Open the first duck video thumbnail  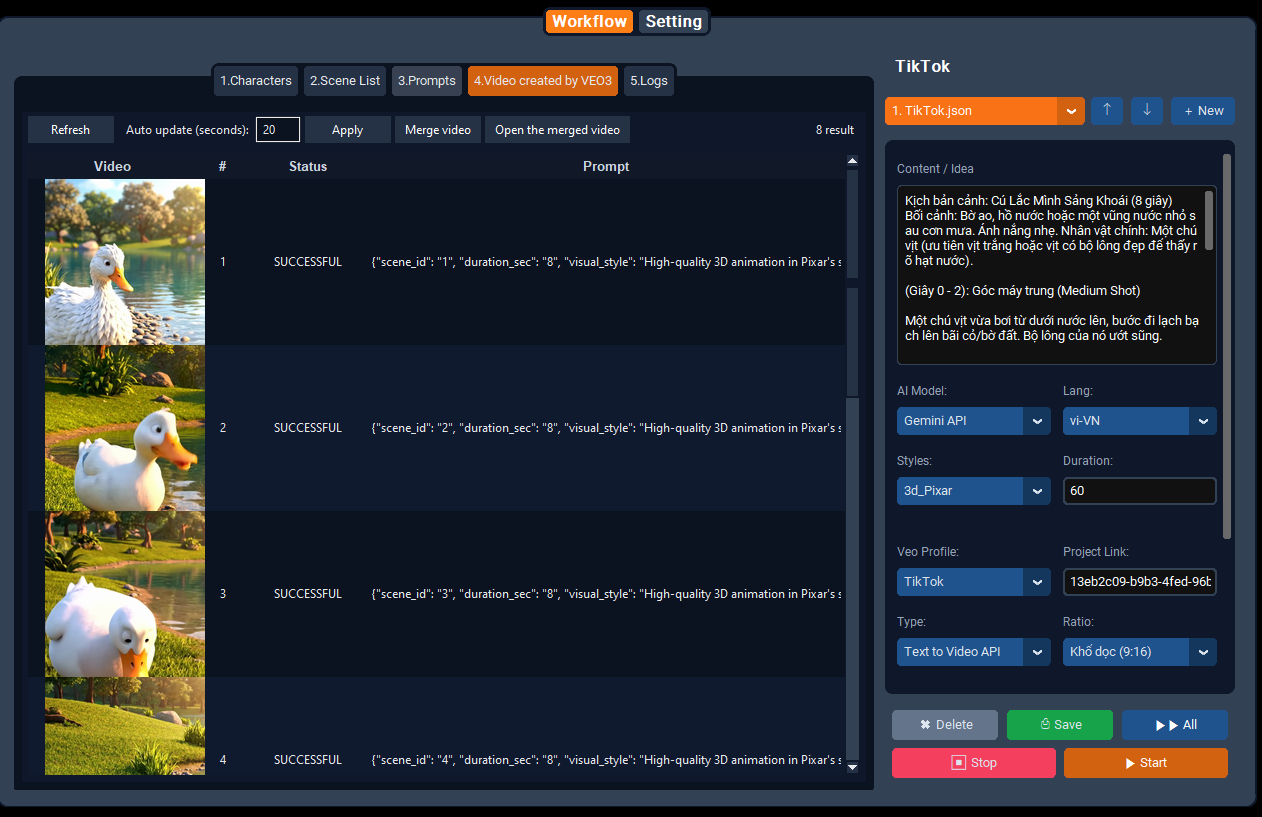[125, 262]
